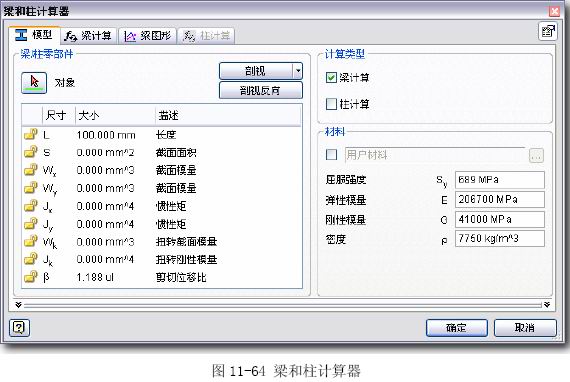
Task: Click the 长度 description cell
Action: (x=166, y=135)
